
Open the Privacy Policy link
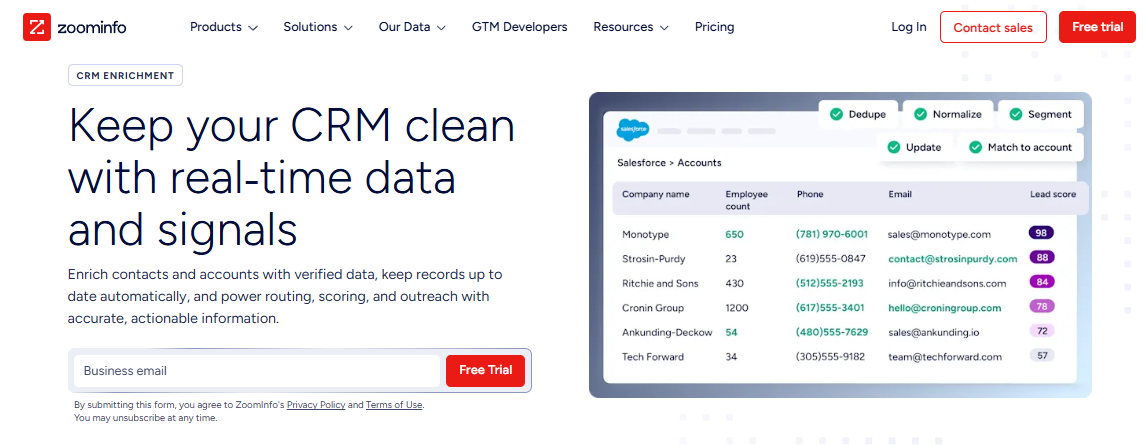[x=316, y=405]
